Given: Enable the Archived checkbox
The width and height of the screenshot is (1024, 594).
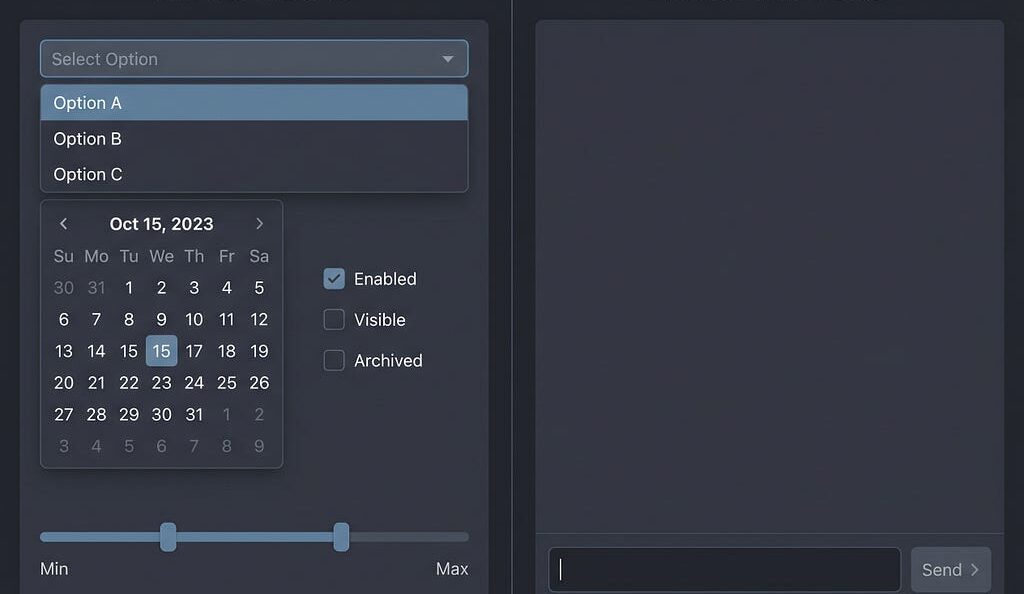Looking at the screenshot, I should pyautogui.click(x=334, y=360).
